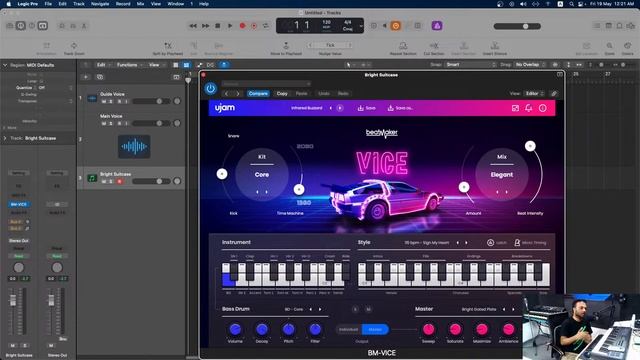
Task: Click the Bass Drum Pitch knob
Action: [x=288, y=329]
